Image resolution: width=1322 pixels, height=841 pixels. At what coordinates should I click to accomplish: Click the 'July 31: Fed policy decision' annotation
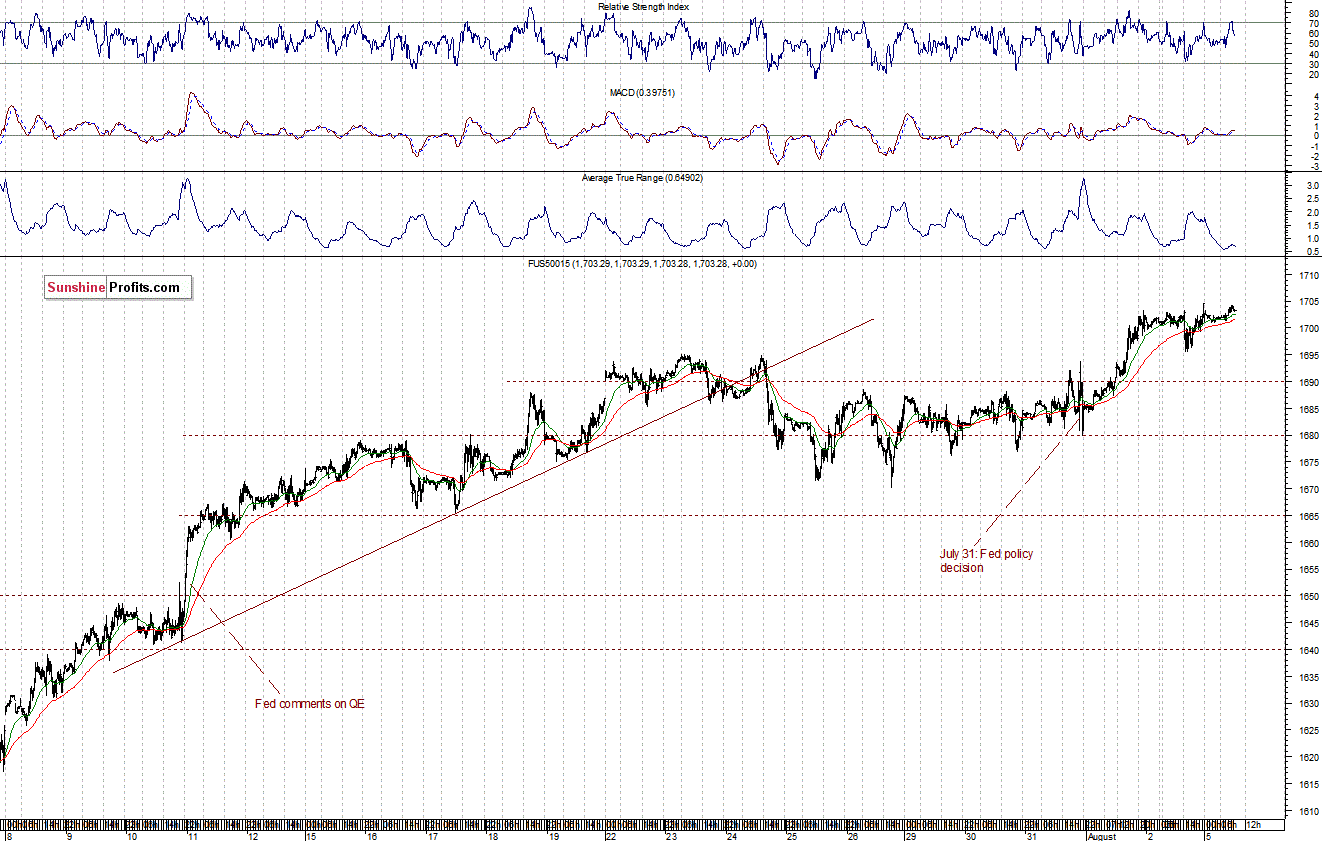(986, 561)
